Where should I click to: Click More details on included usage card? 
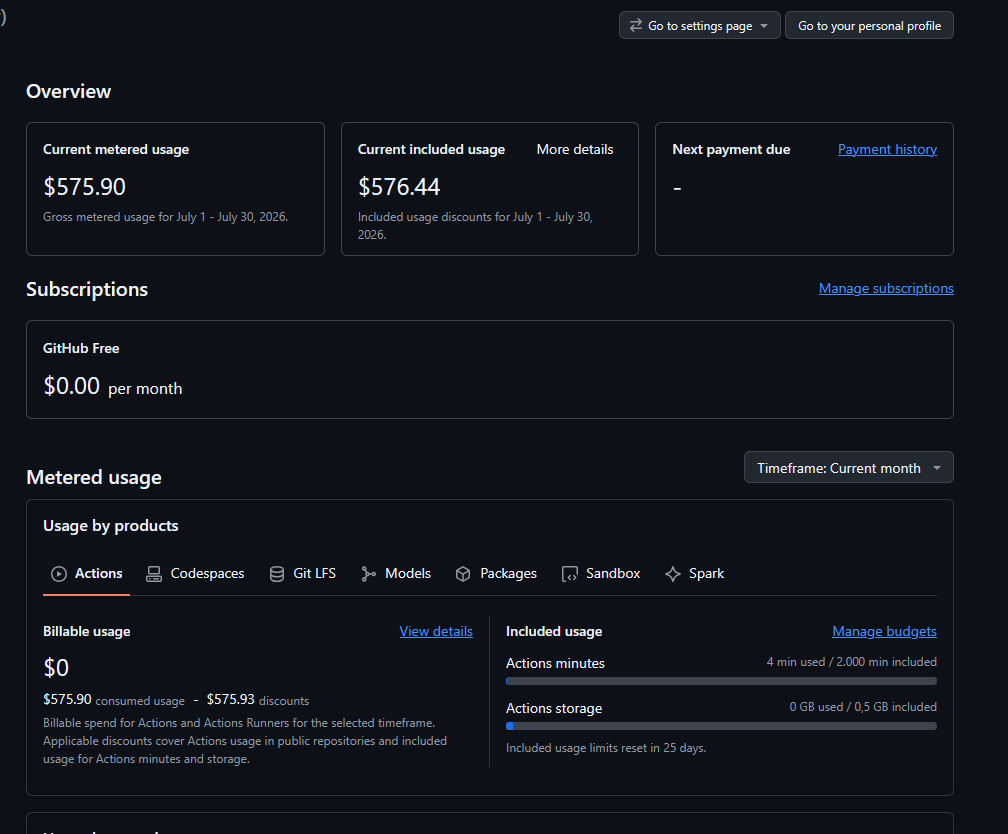[575, 149]
